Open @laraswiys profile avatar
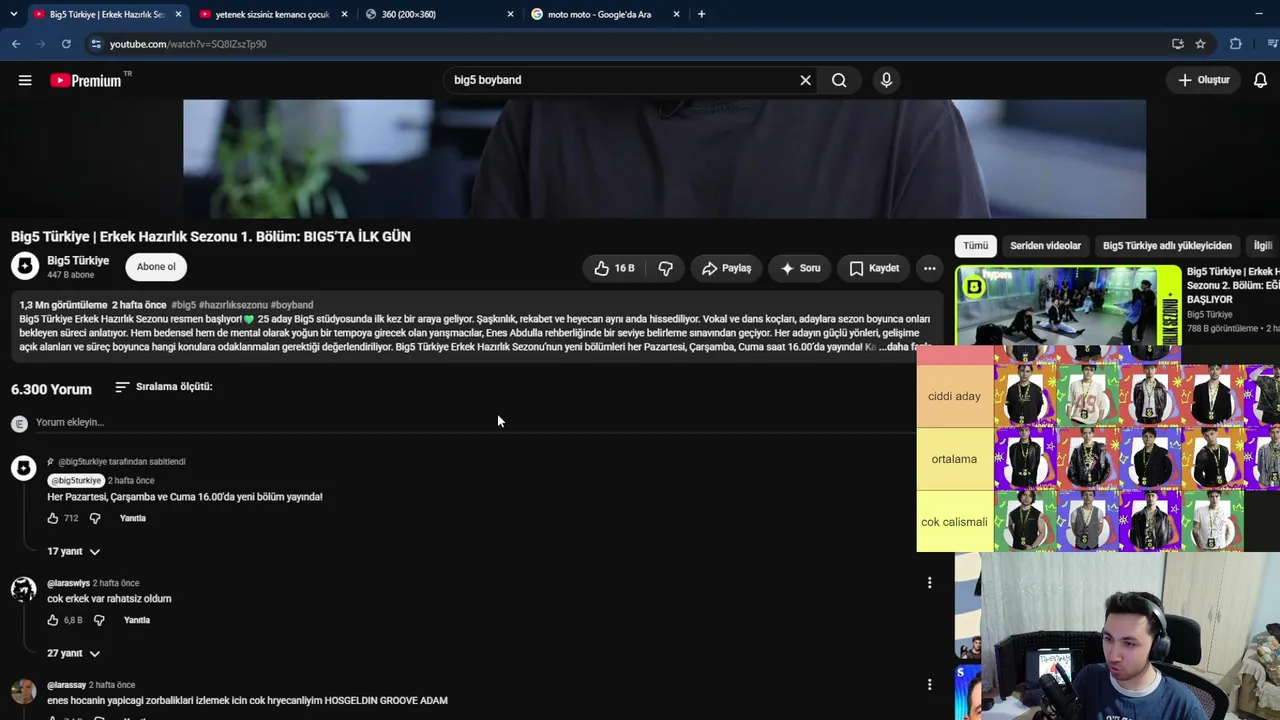The image size is (1280, 720). (23, 589)
